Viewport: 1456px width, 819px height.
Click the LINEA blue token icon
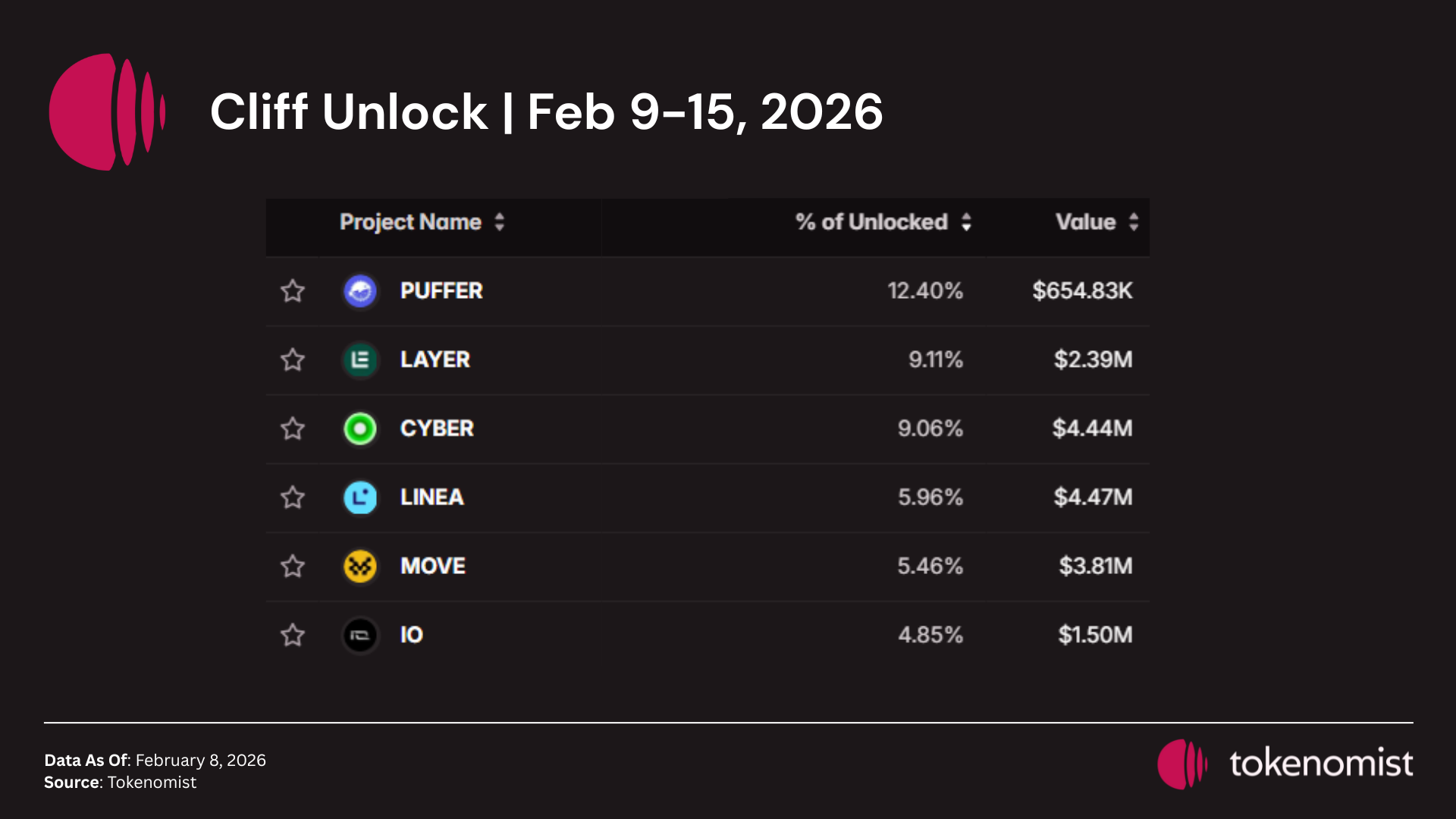(360, 497)
